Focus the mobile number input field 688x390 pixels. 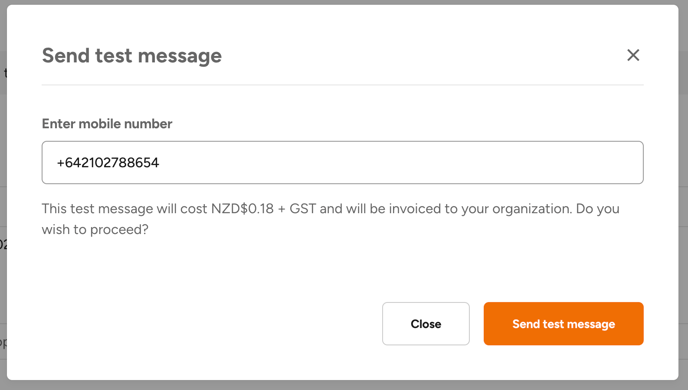tap(343, 163)
